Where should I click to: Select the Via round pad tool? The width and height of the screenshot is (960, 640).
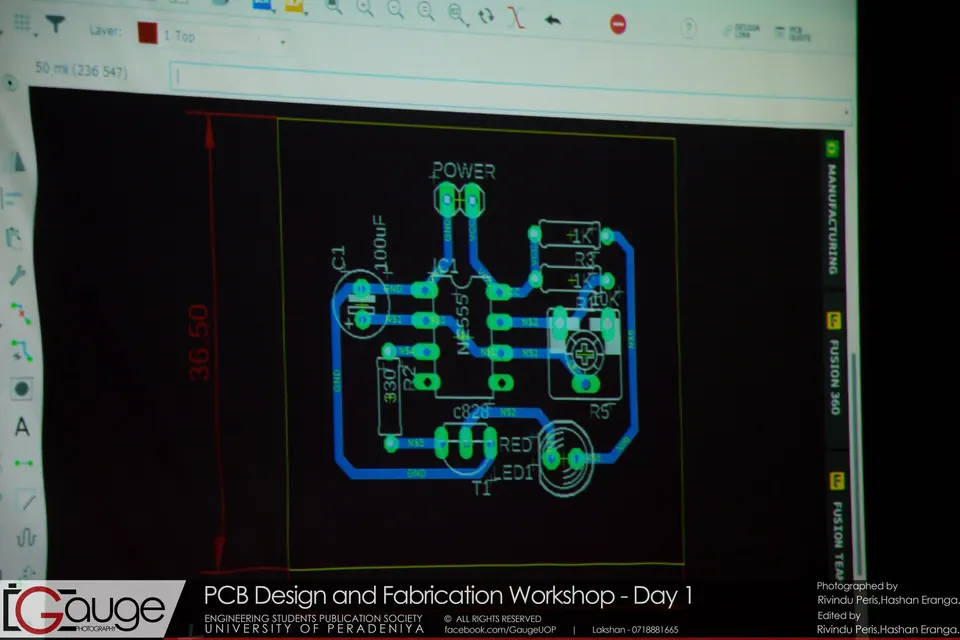pyautogui.click(x=21, y=389)
